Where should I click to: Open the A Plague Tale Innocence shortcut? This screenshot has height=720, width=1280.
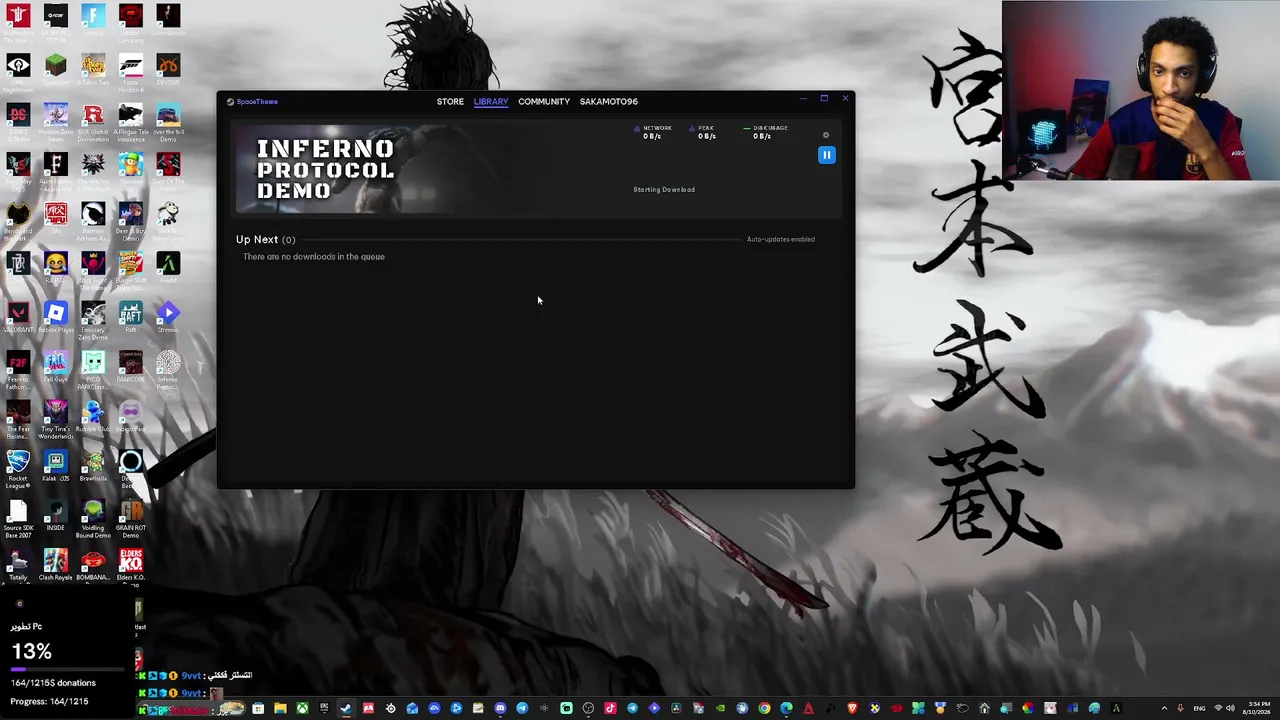130,121
